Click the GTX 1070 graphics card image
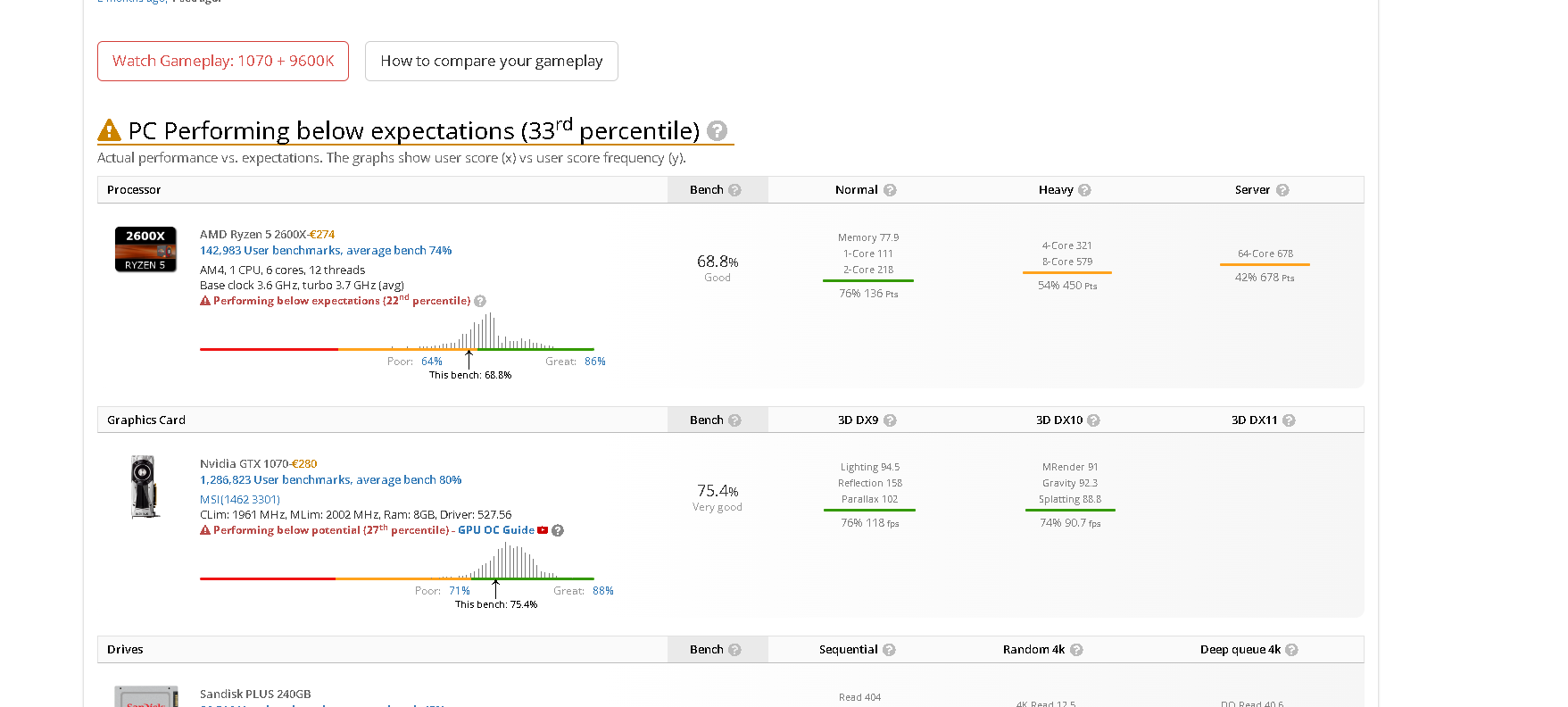1568x707 pixels. (145, 487)
